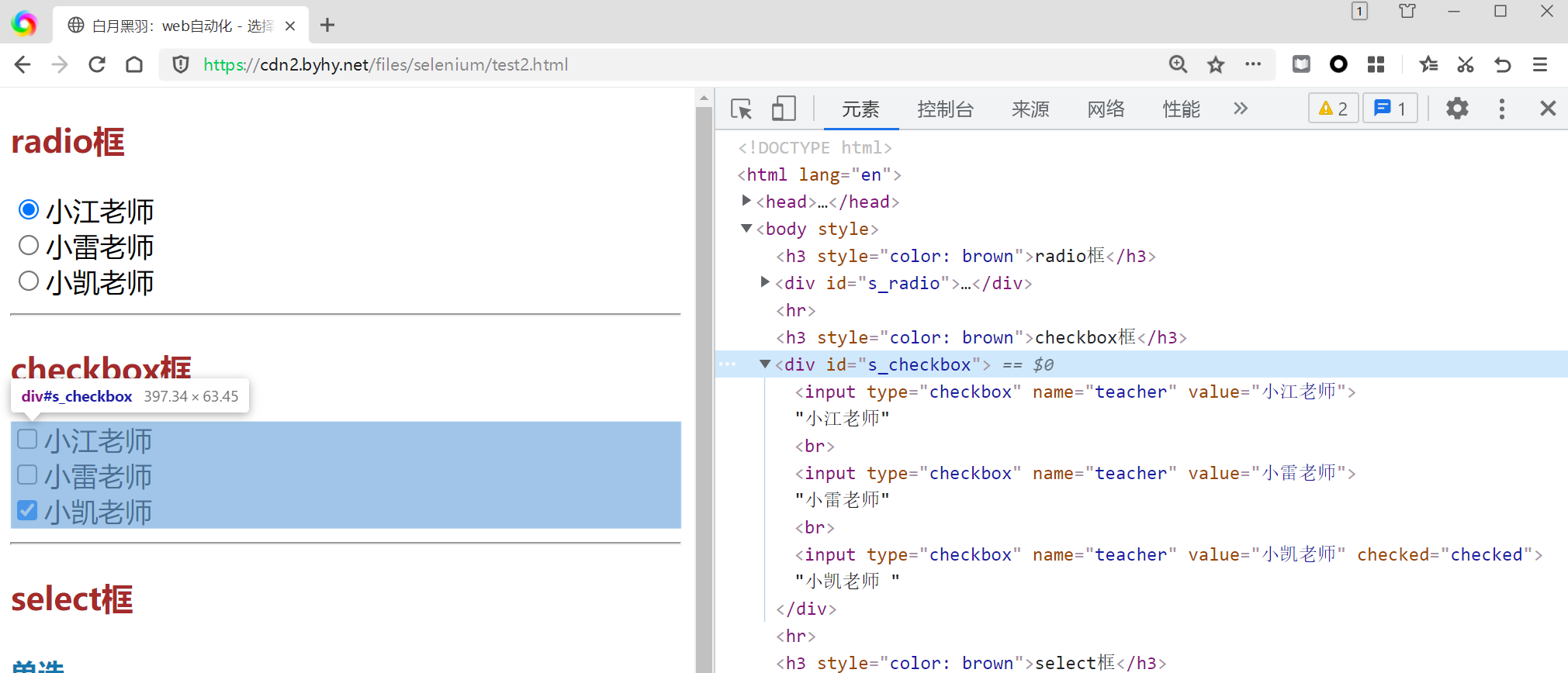Open the site security shield info
Viewport: 1568px width, 673px height.
point(181,64)
